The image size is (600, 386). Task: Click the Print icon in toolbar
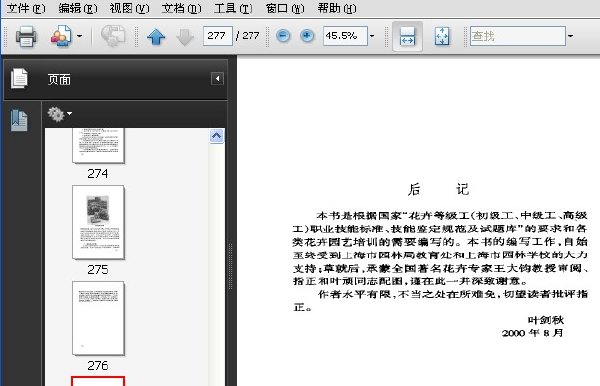click(26, 36)
